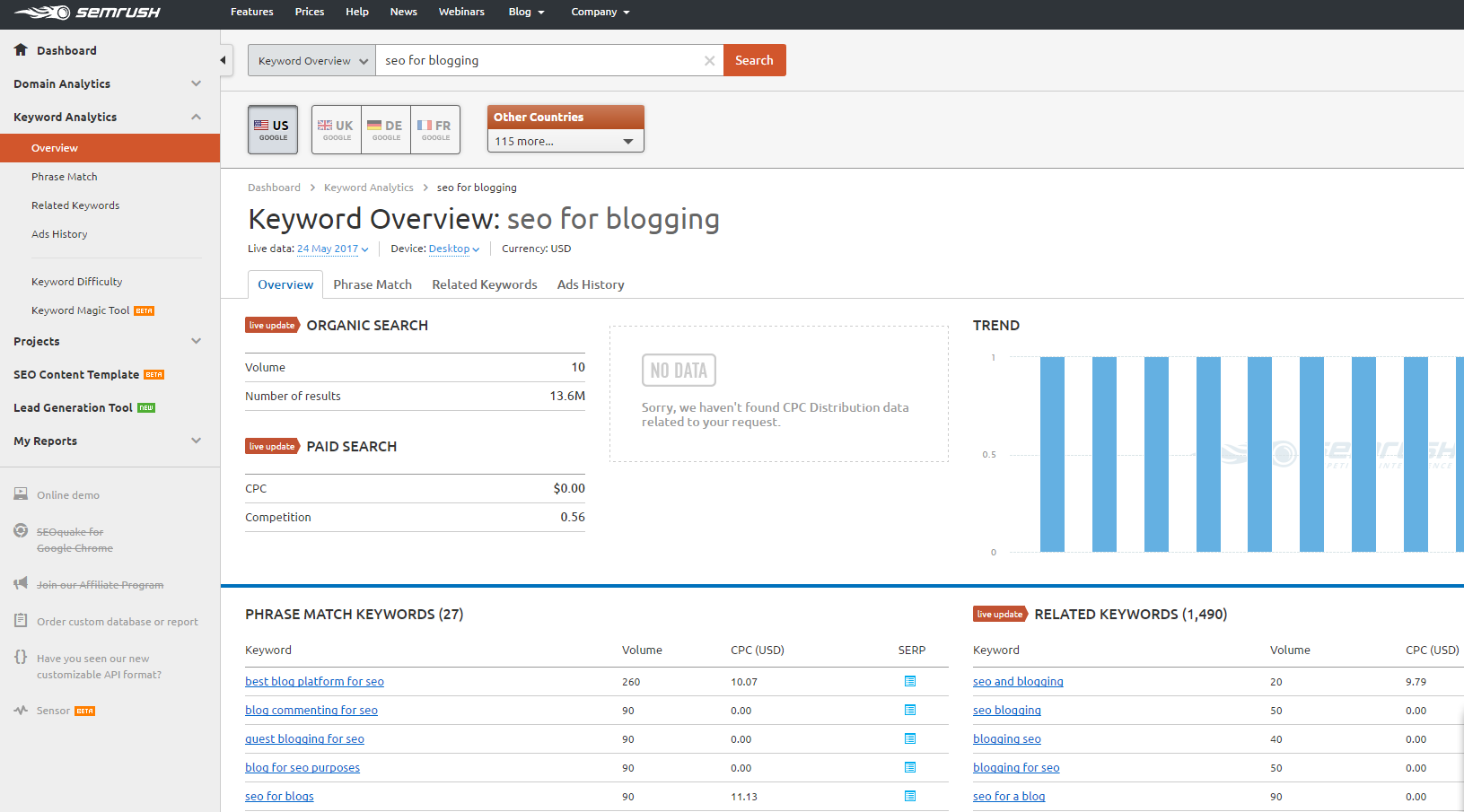Viewport: 1464px width, 812px height.
Task: Open the Other Countries 115 more dropdown
Action: [x=565, y=141]
